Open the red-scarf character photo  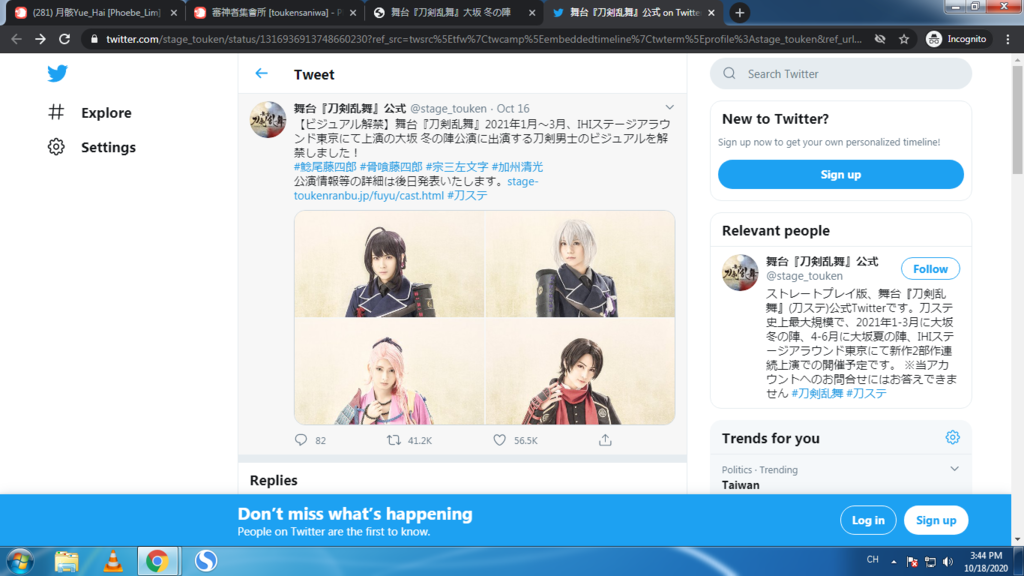click(580, 371)
